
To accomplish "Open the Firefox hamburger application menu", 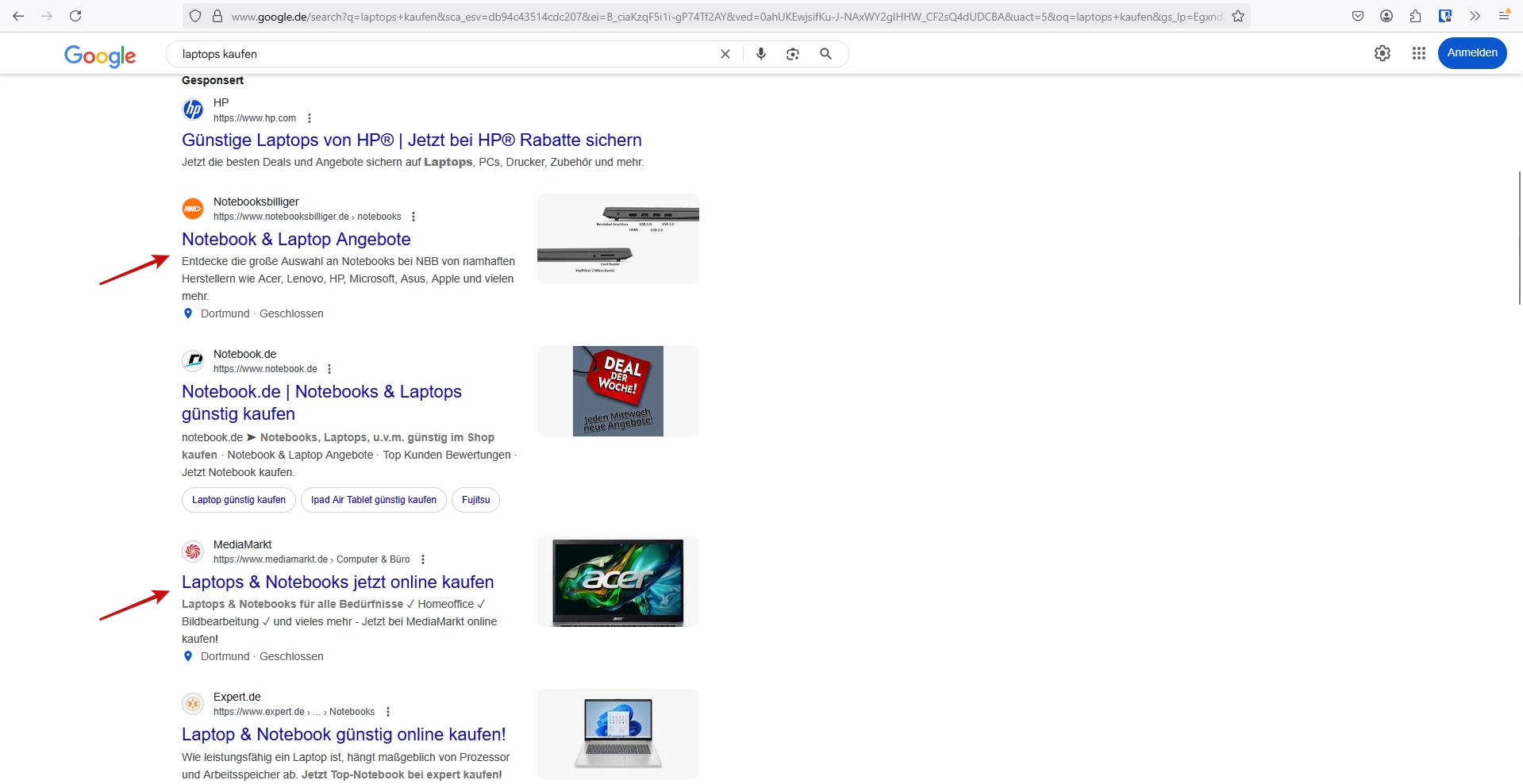I will [1503, 16].
